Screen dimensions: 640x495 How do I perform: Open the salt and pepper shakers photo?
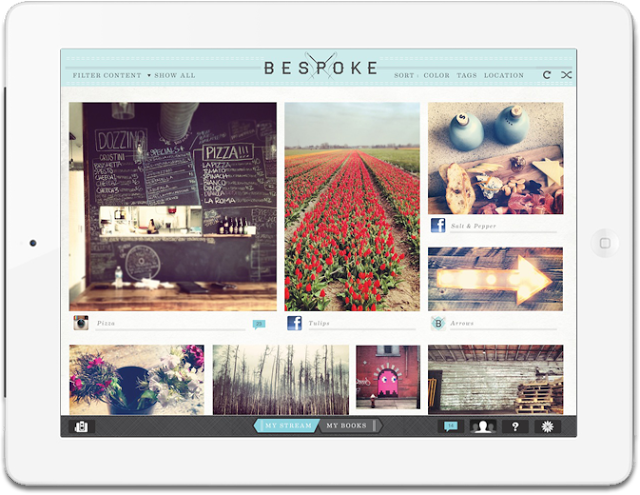(x=496, y=158)
